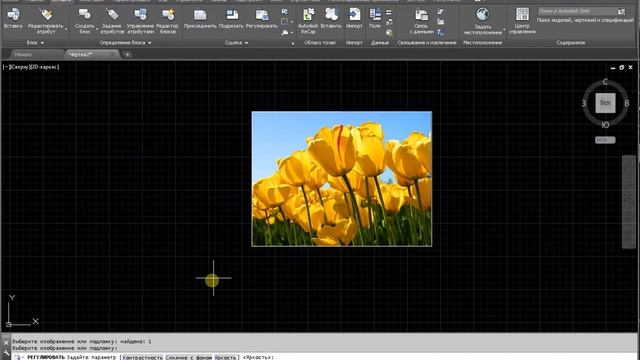The image size is (640, 360).
Task: Add a new drawing tab with plus
Action: [127, 54]
